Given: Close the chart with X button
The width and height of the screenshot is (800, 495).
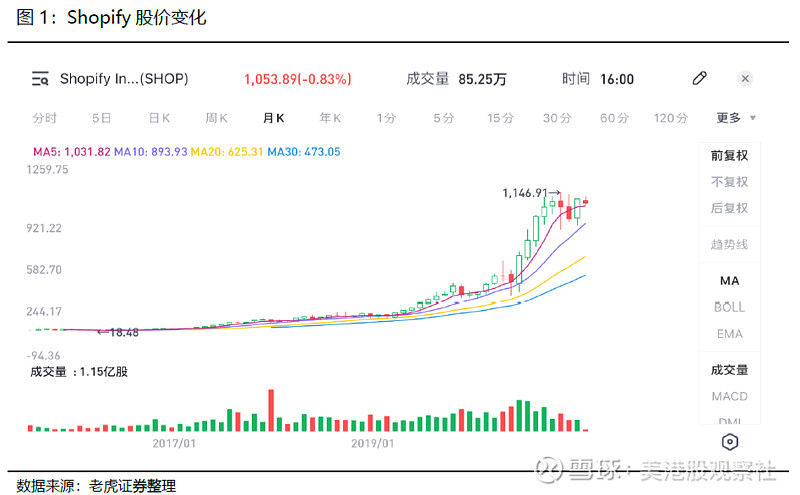Looking at the screenshot, I should coord(745,79).
